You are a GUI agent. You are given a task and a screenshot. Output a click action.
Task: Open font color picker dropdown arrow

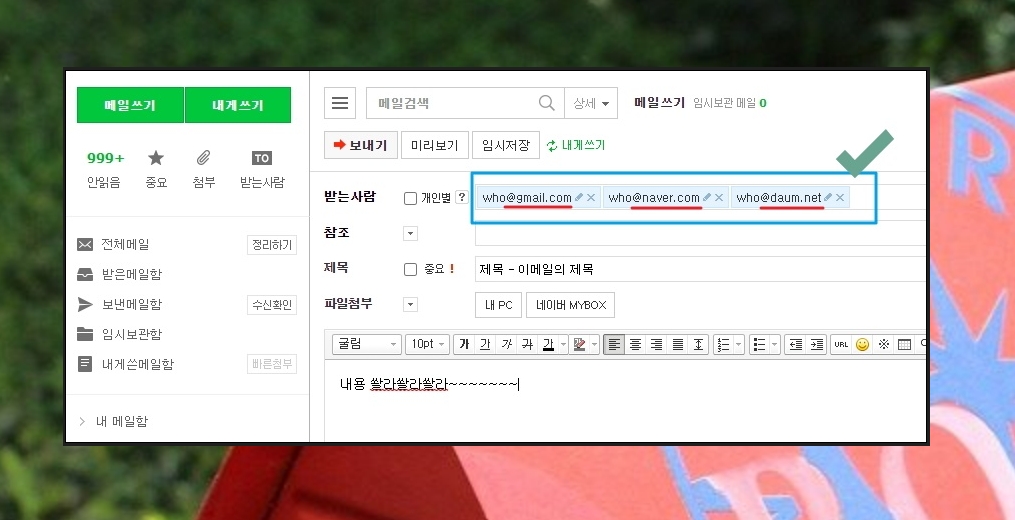point(563,345)
